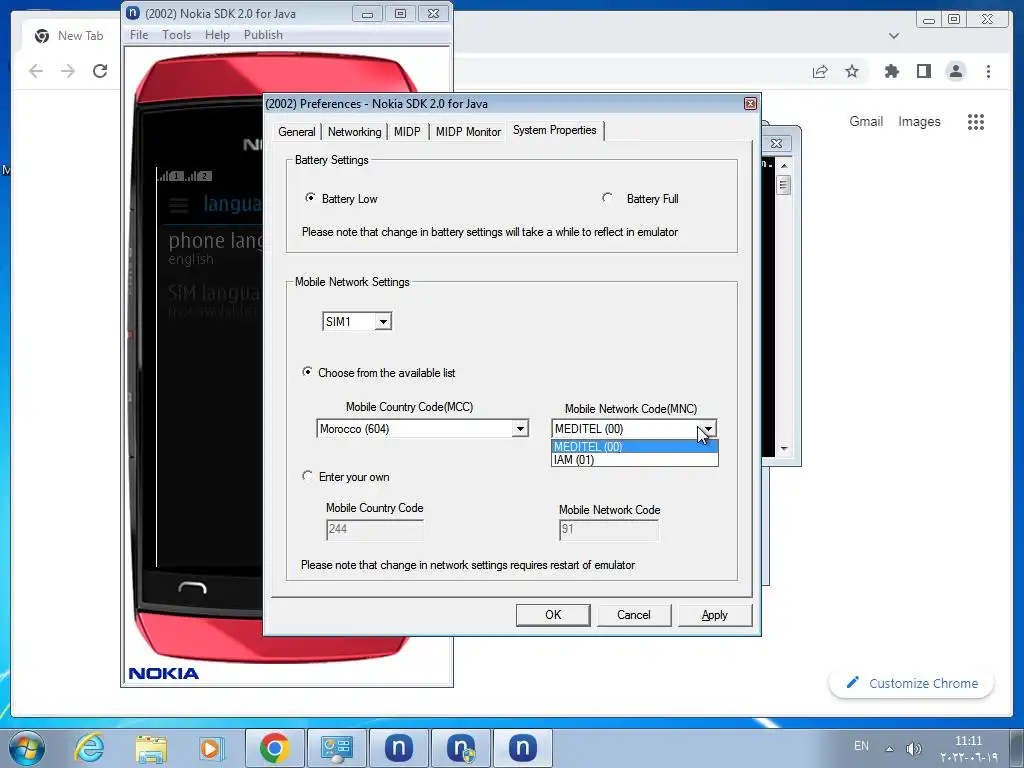
Task: Click the Nokia SDK taskbar icon with shield
Action: click(x=461, y=748)
